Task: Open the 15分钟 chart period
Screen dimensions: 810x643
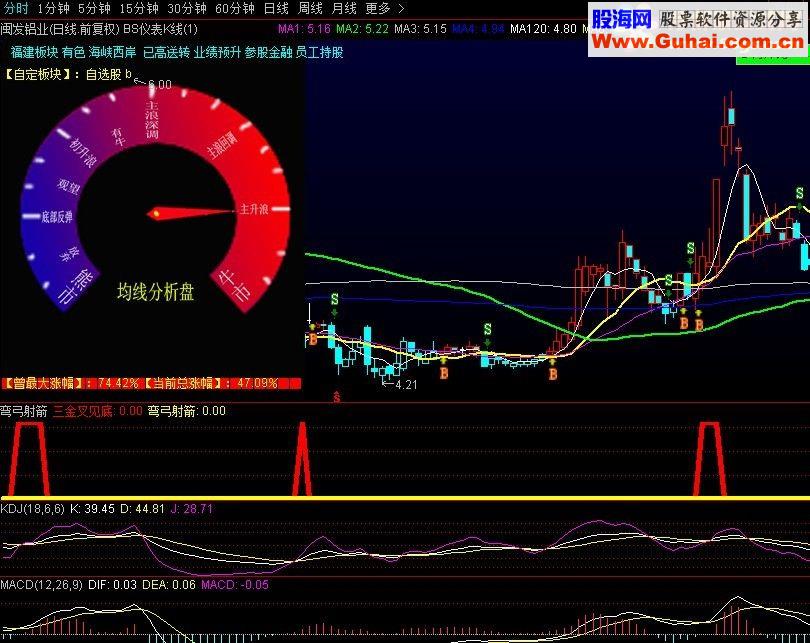Action: (139, 8)
